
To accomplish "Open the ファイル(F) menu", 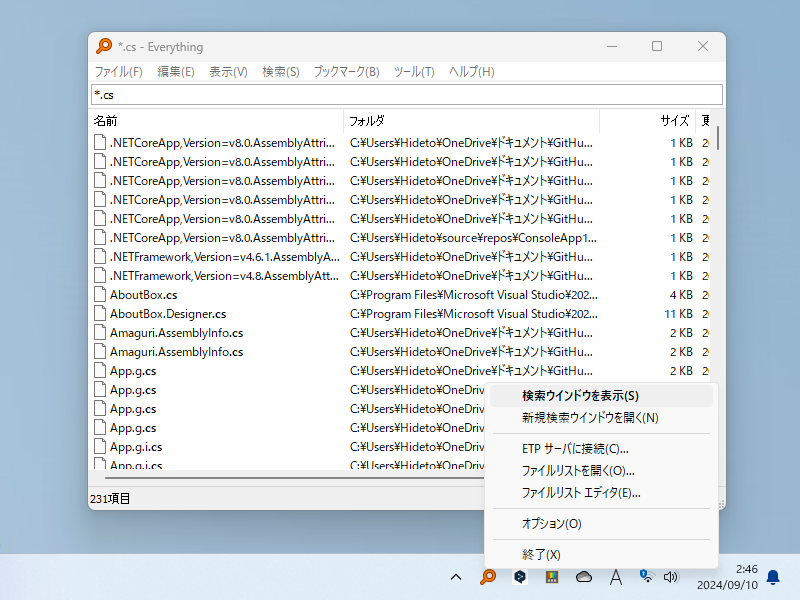I will click(120, 71).
